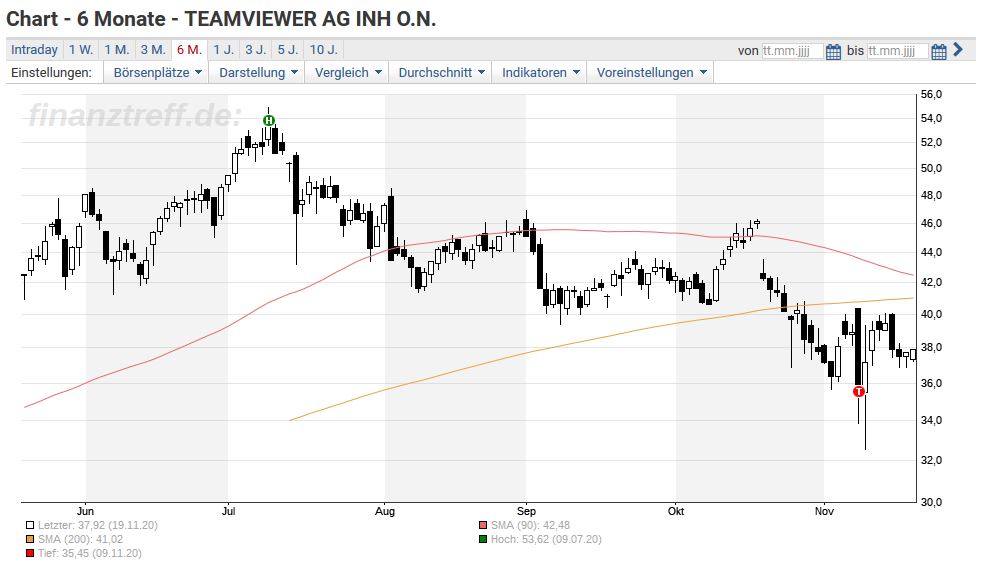This screenshot has height=564, width=985.
Task: Select the 1 J. time range tab
Action: click(x=224, y=50)
